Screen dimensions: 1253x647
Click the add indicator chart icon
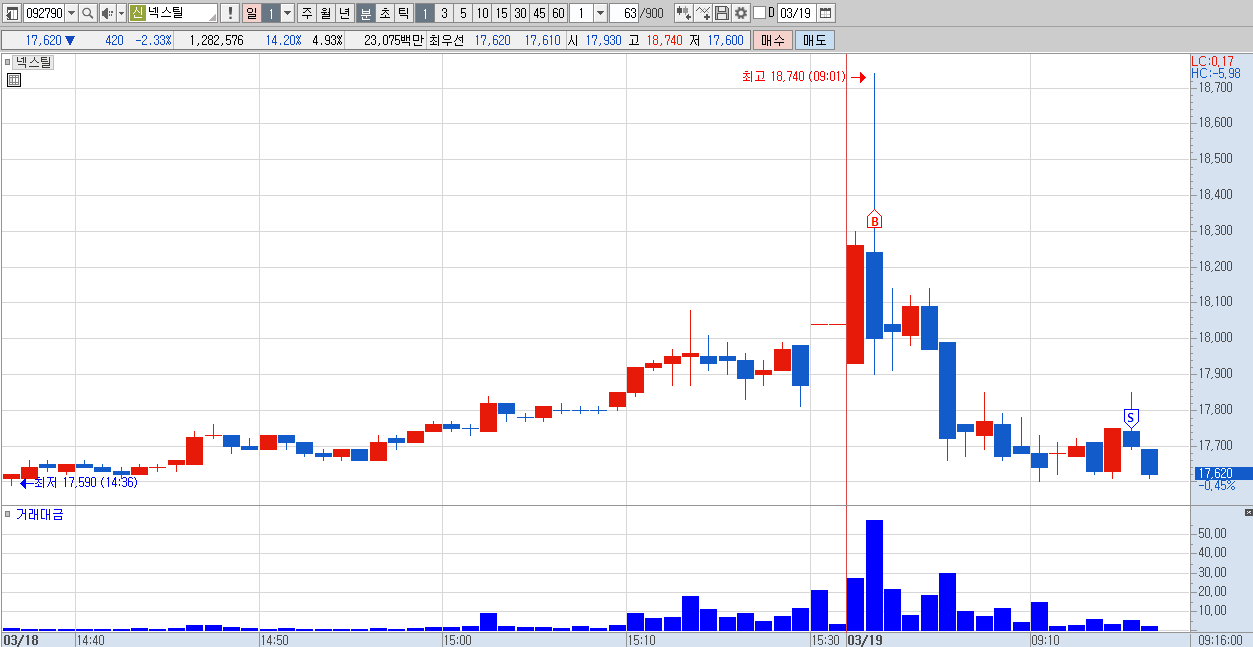click(x=683, y=13)
